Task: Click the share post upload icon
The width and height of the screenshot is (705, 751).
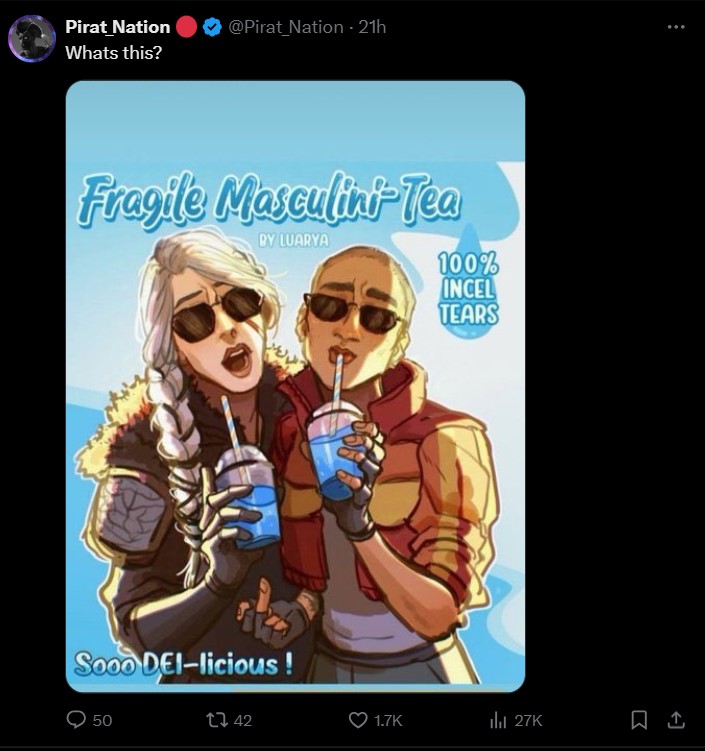Action: coord(676,720)
